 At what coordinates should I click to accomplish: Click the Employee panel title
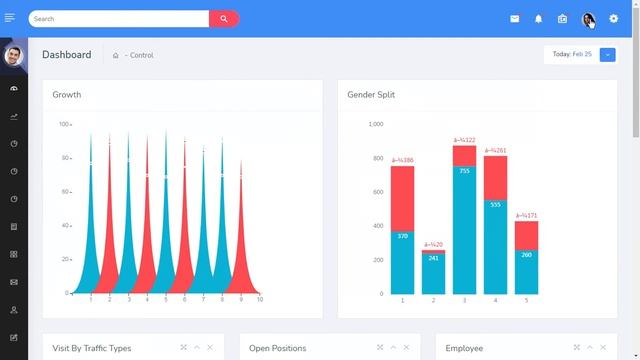click(x=464, y=348)
